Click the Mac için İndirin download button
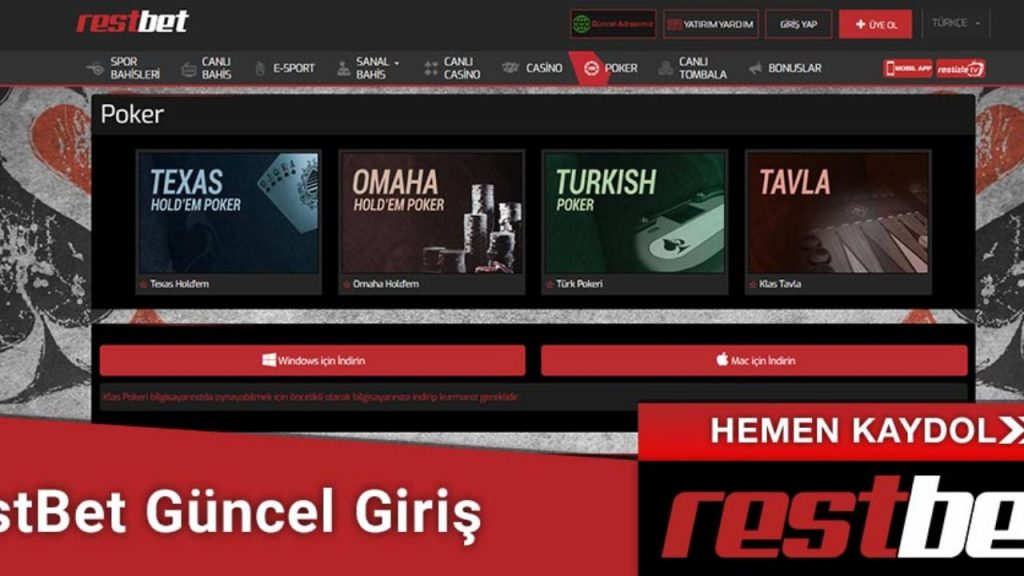This screenshot has height=576, width=1024. click(754, 360)
